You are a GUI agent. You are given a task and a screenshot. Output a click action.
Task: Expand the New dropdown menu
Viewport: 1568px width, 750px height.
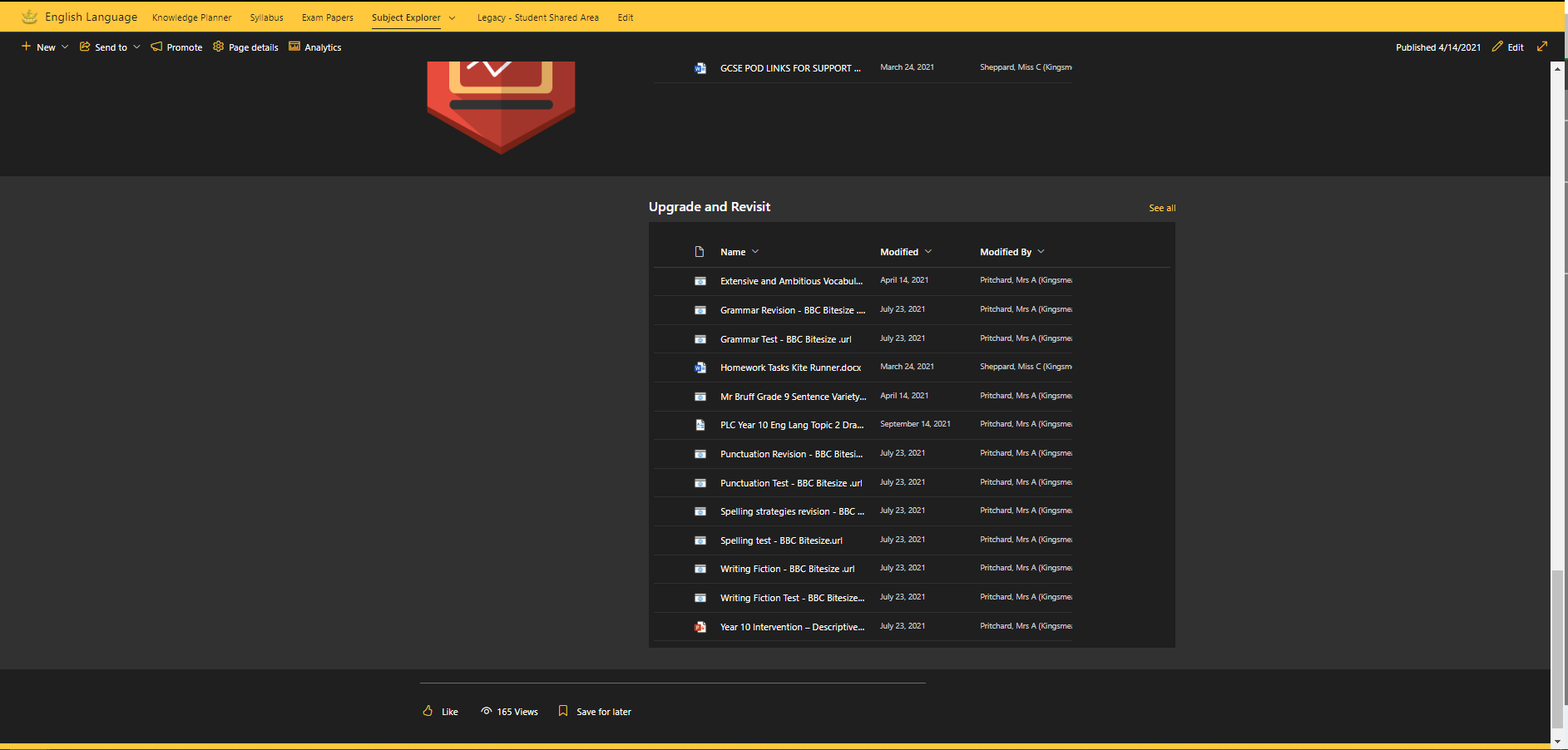coord(65,47)
